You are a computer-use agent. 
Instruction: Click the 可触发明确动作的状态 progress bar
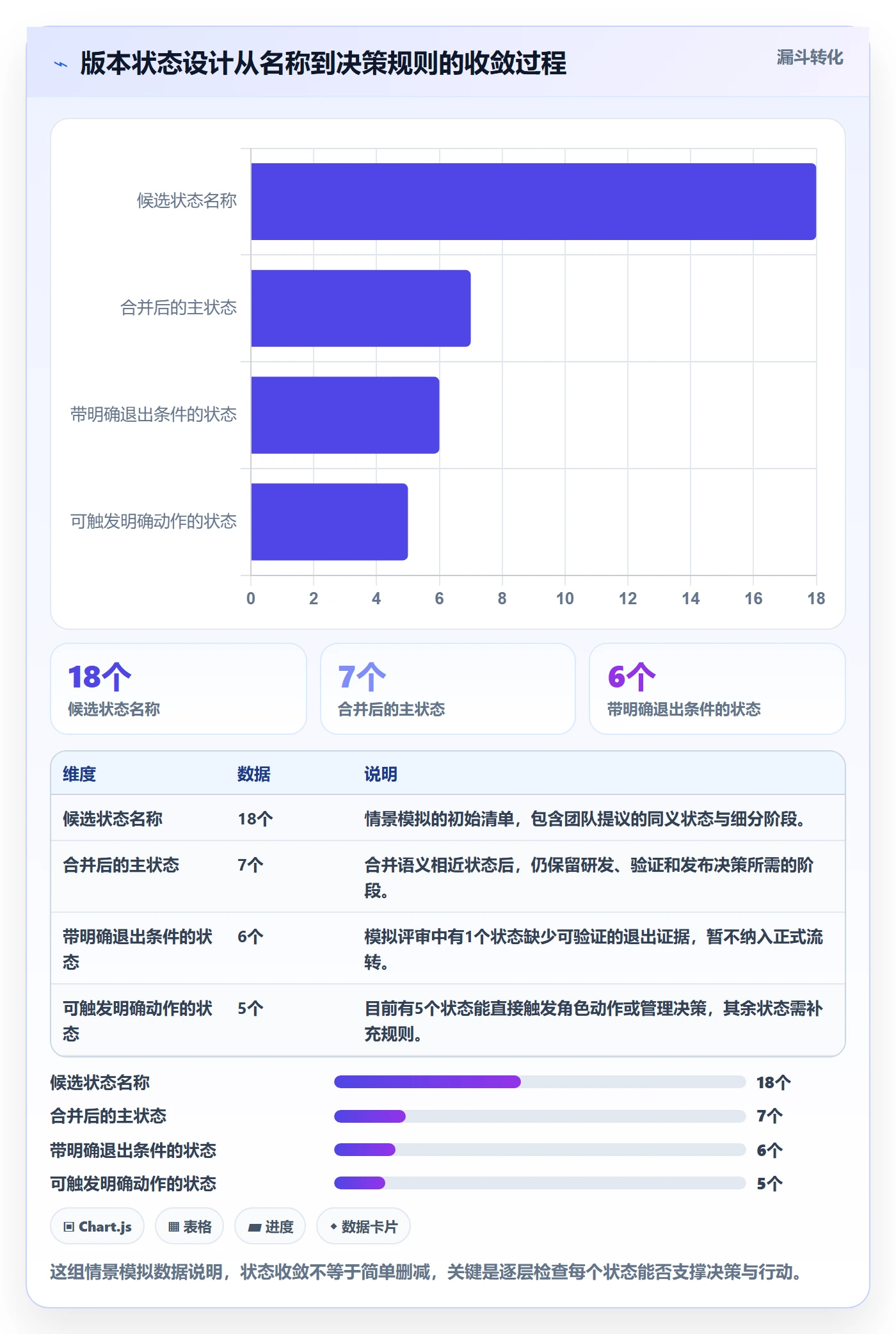540,1183
